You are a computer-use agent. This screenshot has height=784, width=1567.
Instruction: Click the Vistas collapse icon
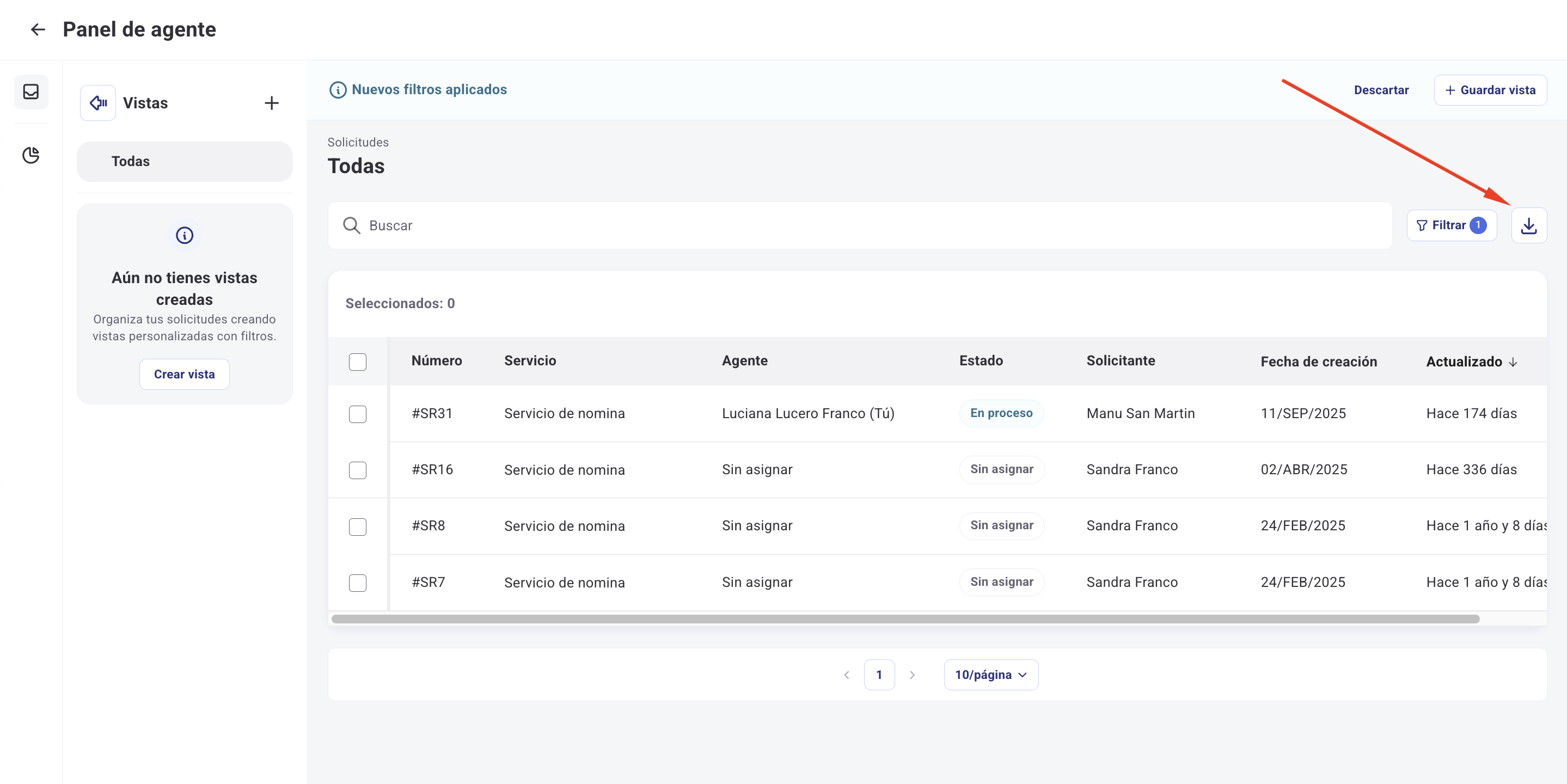pos(97,102)
